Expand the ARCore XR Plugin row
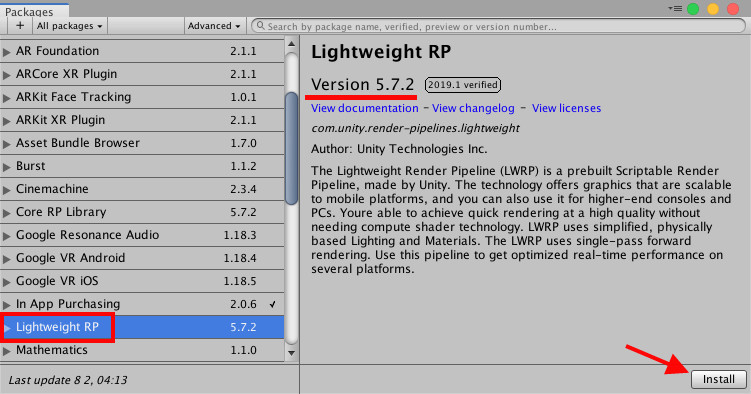 (6, 75)
